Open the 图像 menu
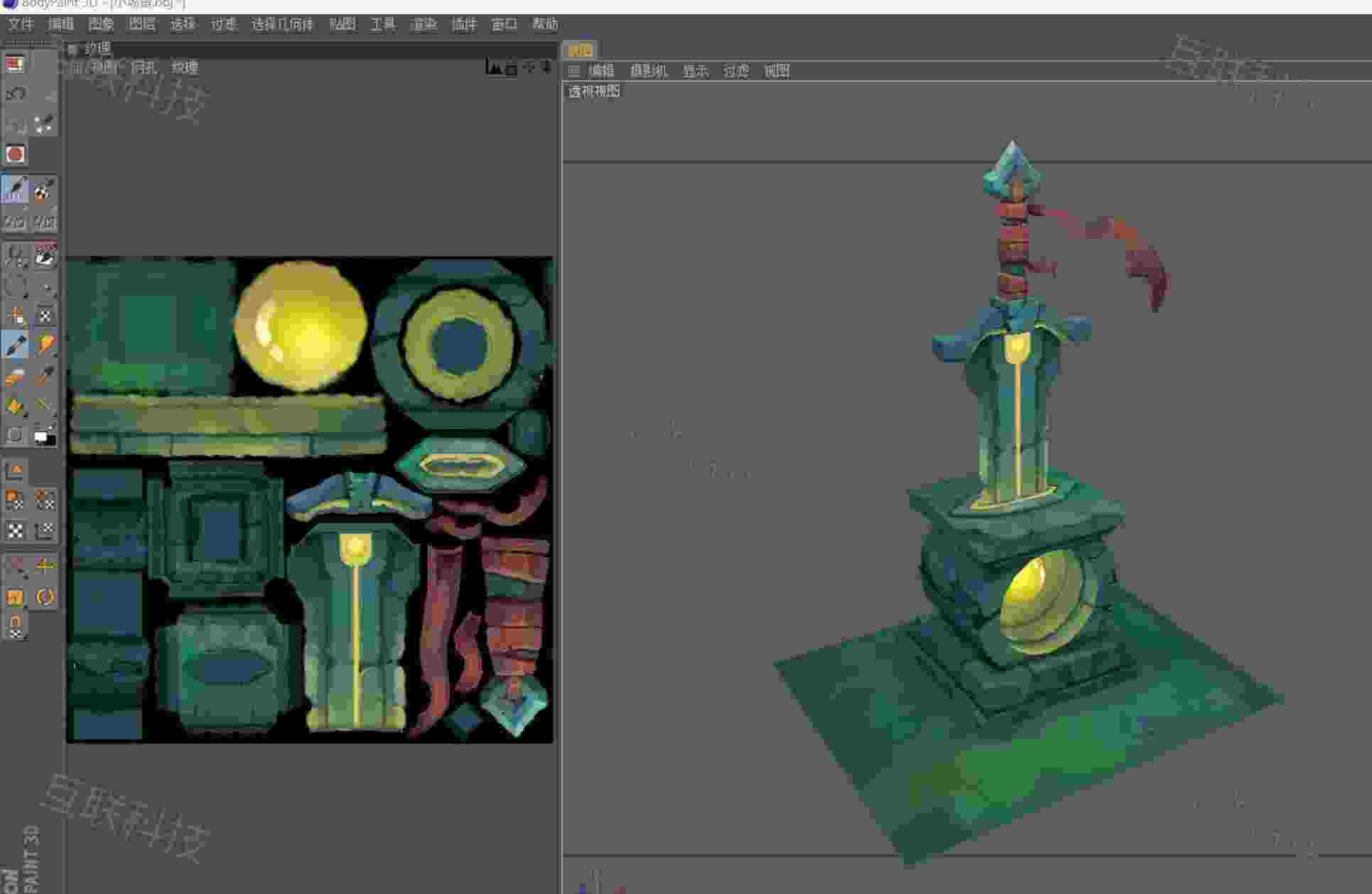 click(x=101, y=25)
